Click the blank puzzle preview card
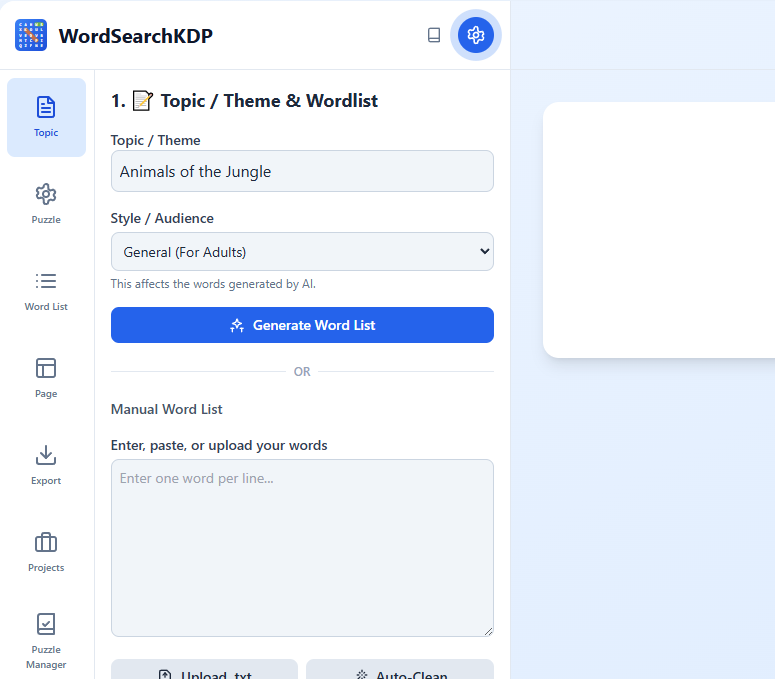Viewport: 775px width, 679px height. [x=660, y=230]
